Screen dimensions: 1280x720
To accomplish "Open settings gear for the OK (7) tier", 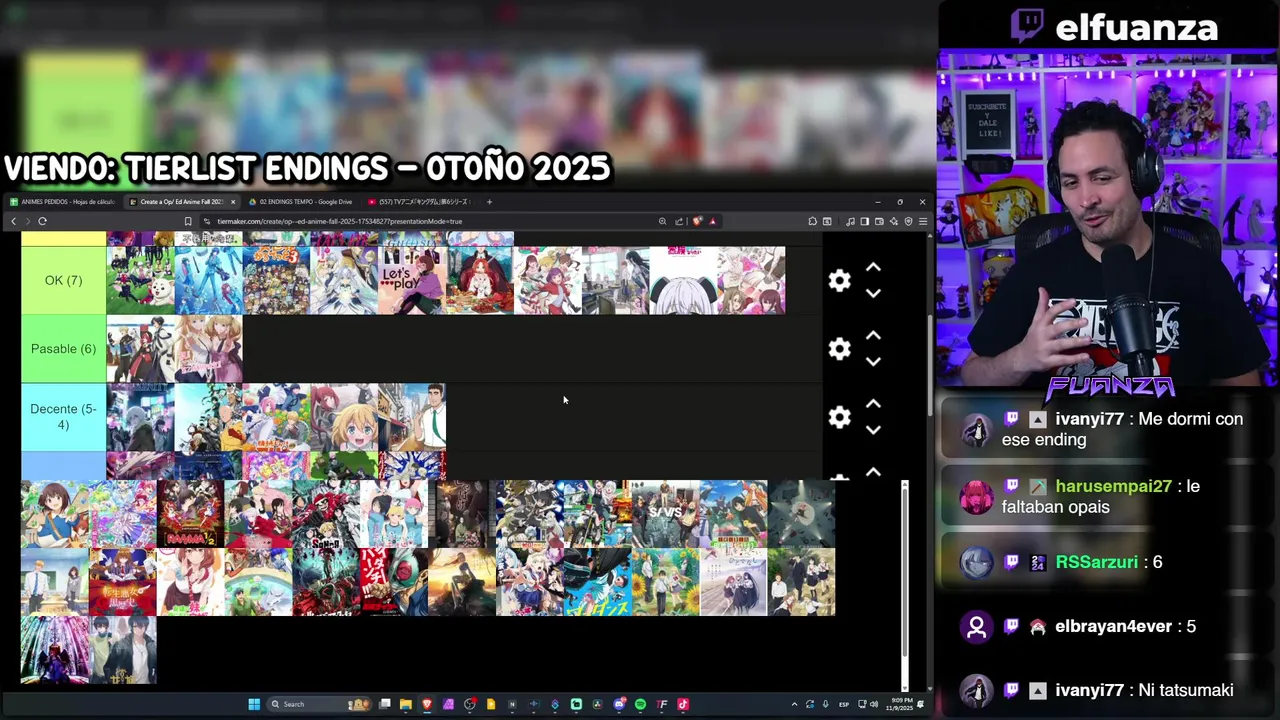I will [839, 281].
